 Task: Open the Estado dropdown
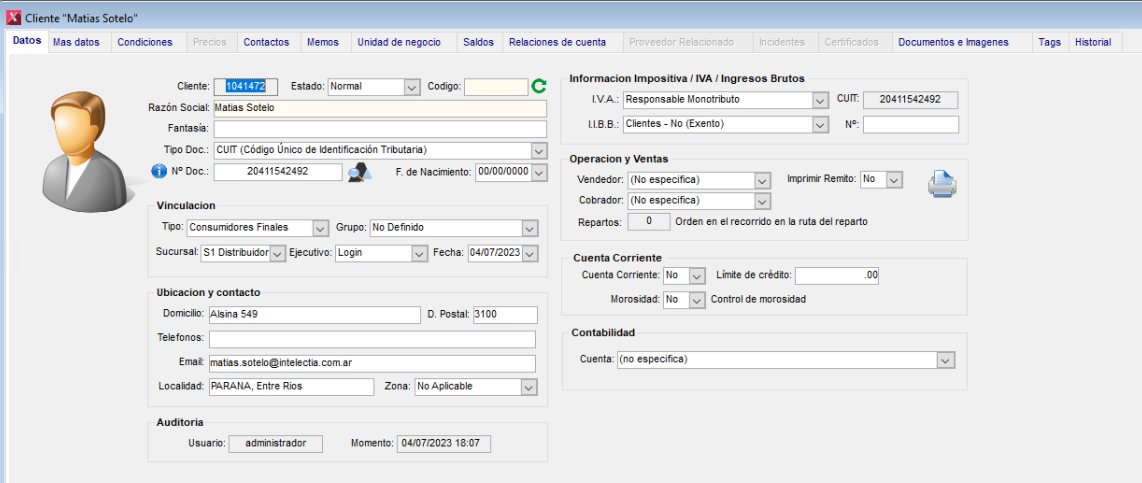coord(411,87)
